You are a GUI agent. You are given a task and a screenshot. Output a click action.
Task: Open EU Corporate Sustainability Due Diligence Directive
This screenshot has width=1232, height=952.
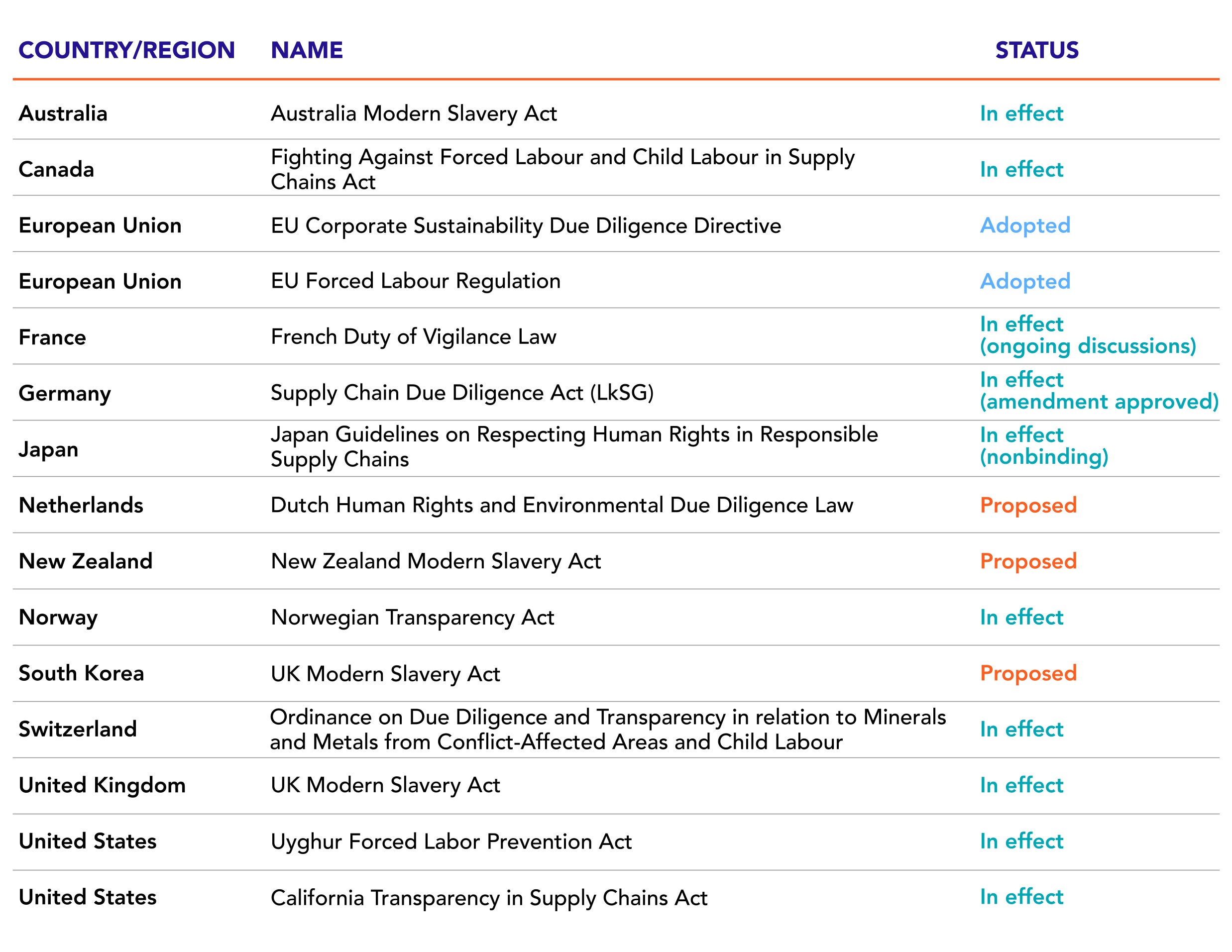tap(525, 225)
